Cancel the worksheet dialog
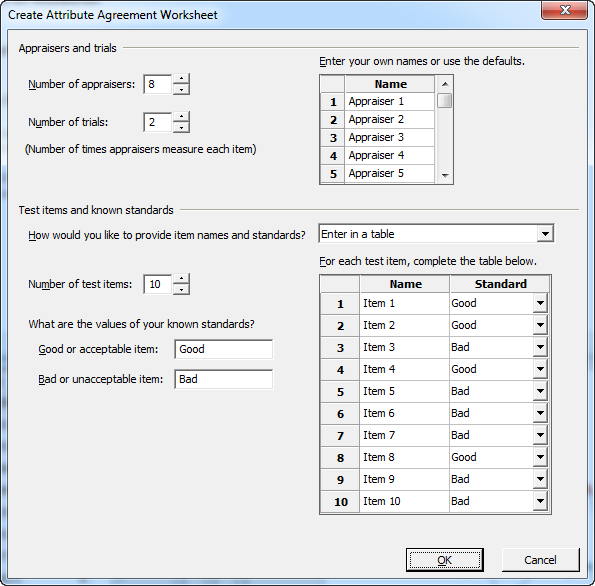Screen dimensions: 595x586 pos(540,560)
